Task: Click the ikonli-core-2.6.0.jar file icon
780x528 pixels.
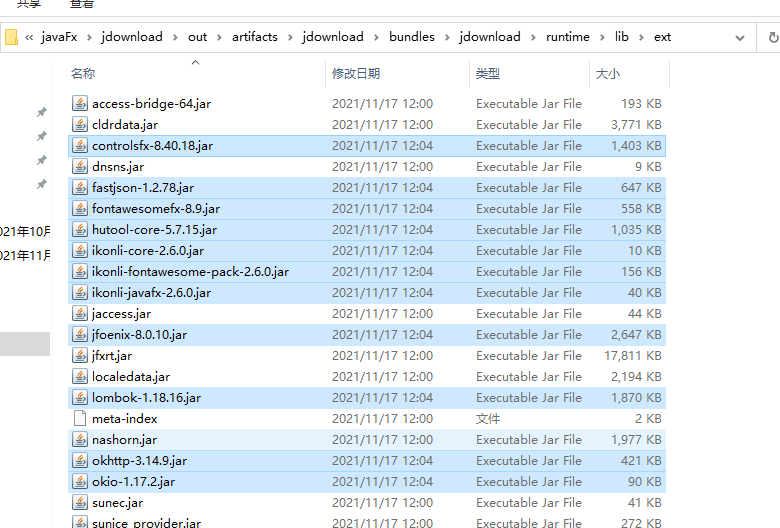Action: tap(80, 250)
